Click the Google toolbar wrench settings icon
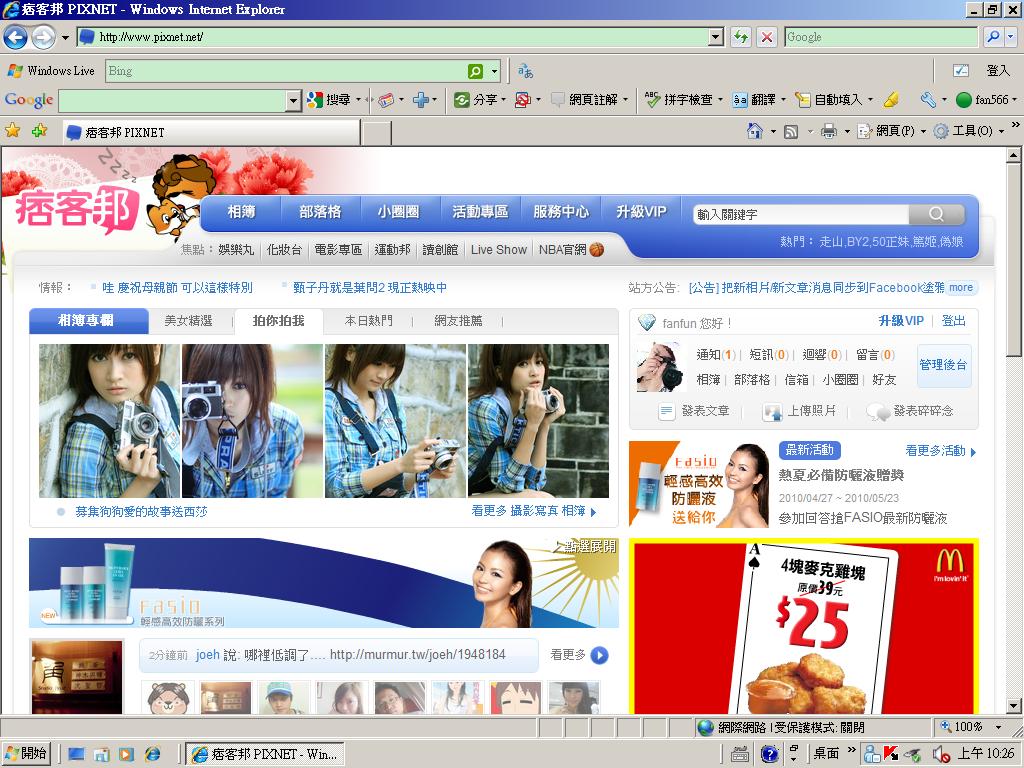 (928, 99)
